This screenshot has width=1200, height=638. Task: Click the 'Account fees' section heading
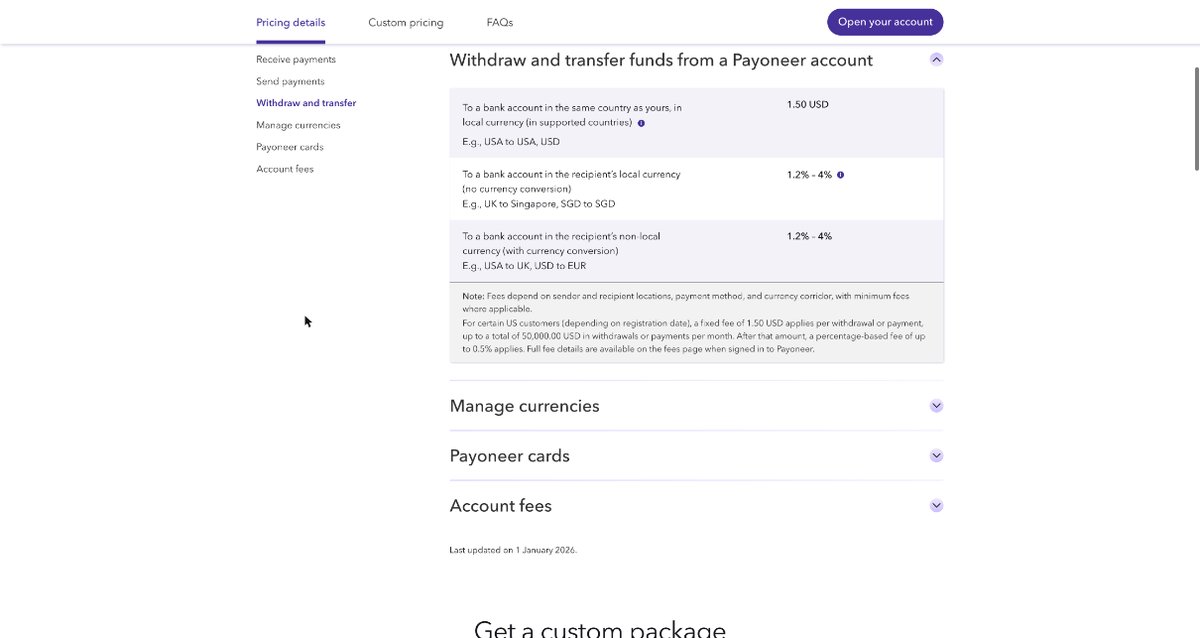click(501, 506)
